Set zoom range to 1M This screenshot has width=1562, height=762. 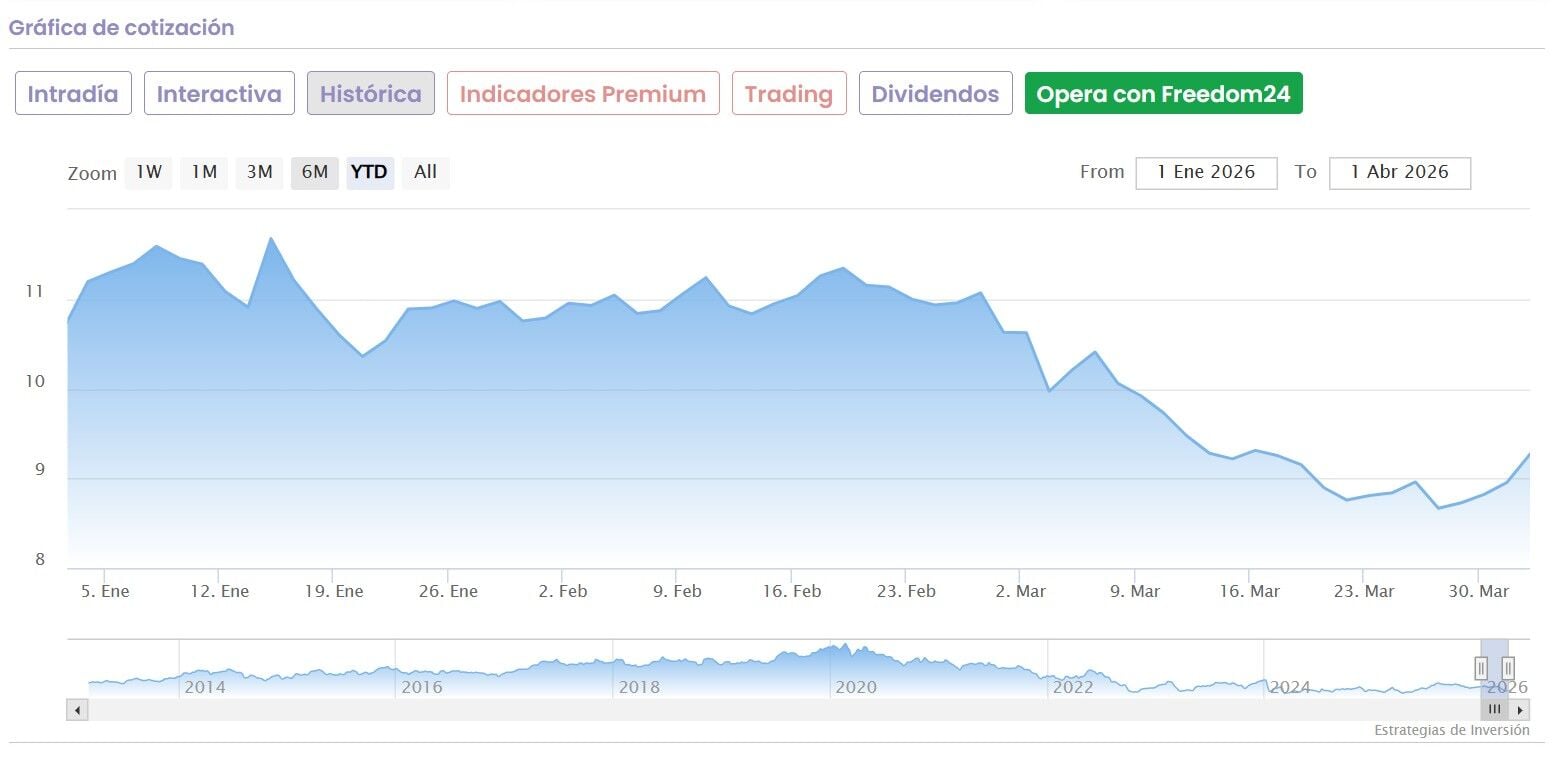tap(204, 172)
